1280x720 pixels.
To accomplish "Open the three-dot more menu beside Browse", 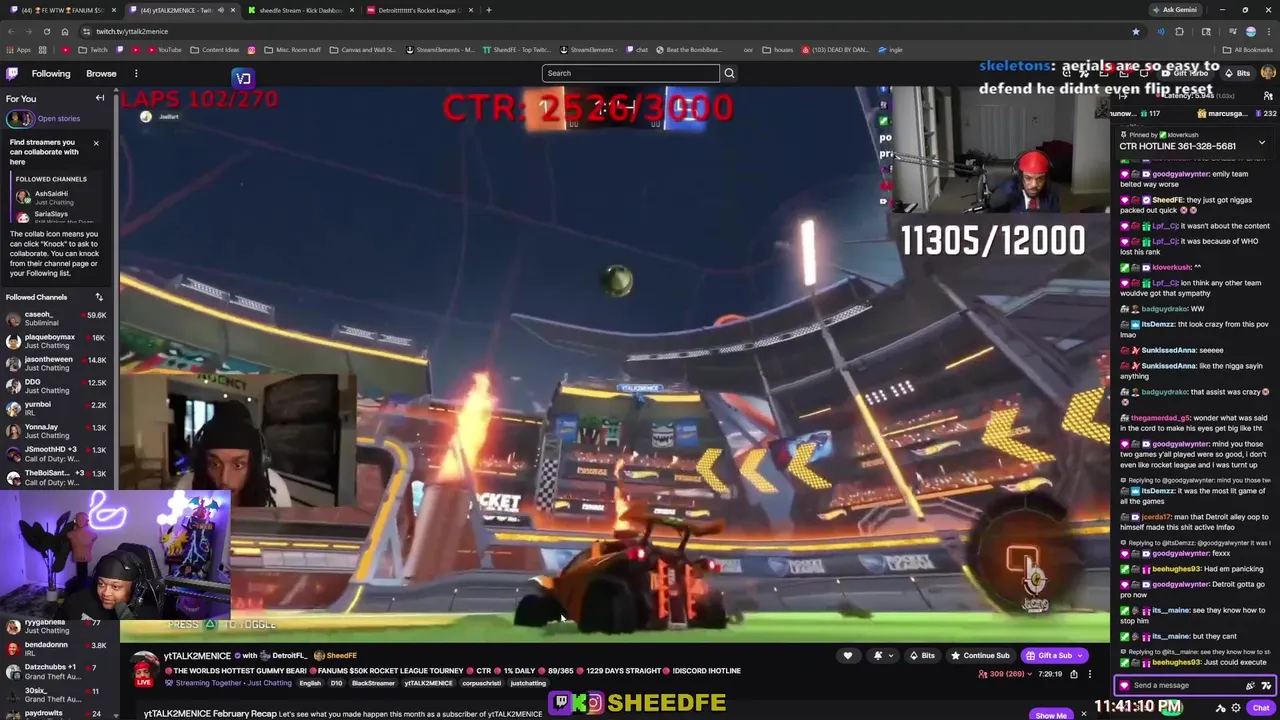I will 136,73.
